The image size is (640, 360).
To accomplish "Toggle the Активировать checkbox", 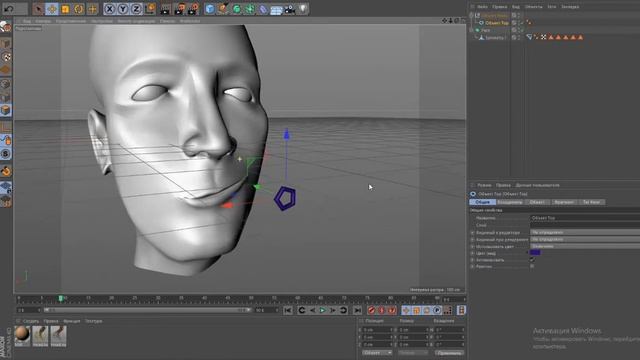I will tap(532, 260).
